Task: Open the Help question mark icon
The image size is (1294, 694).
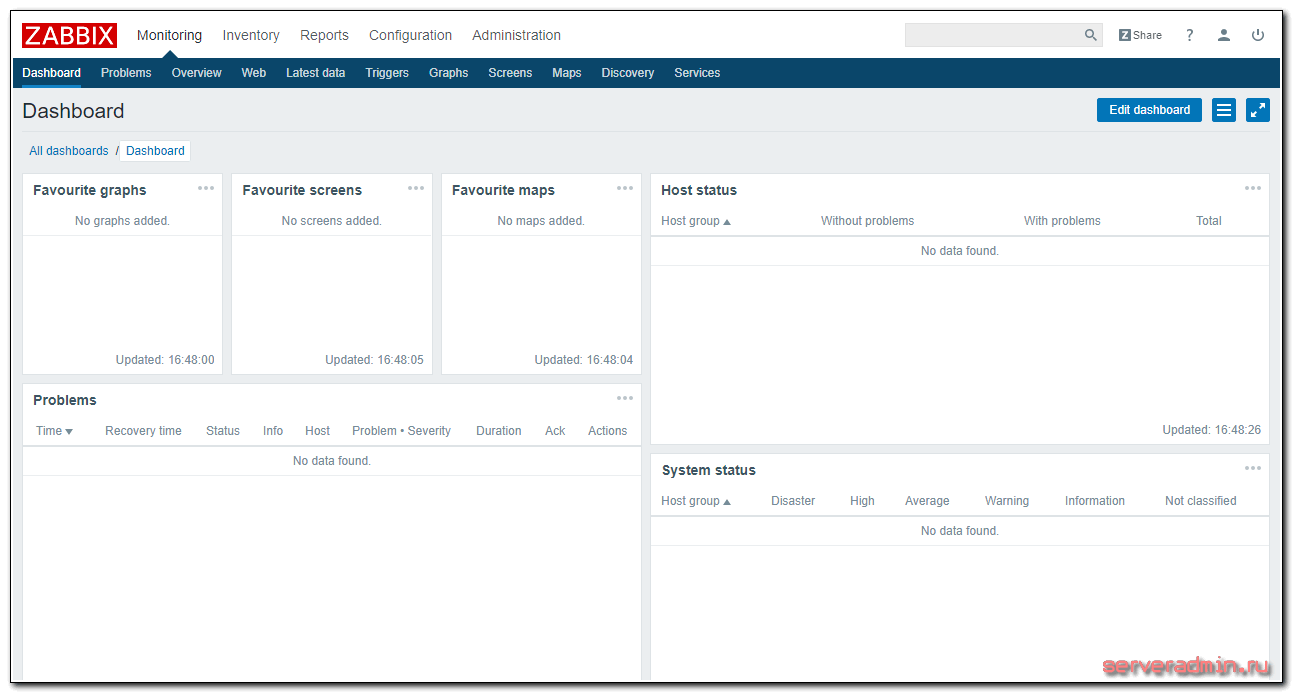Action: pyautogui.click(x=1189, y=35)
